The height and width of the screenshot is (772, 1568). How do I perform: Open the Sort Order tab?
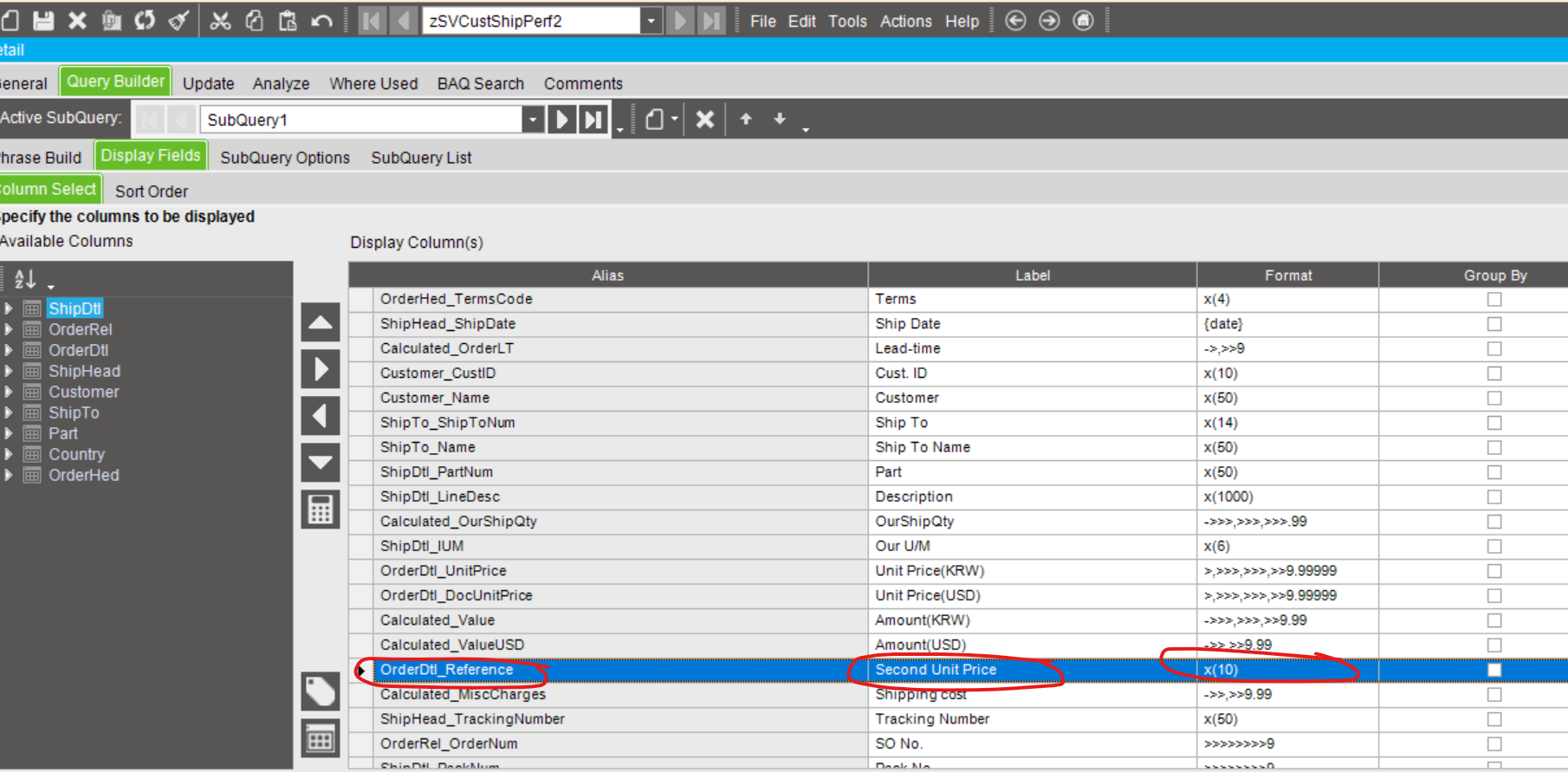[x=152, y=191]
